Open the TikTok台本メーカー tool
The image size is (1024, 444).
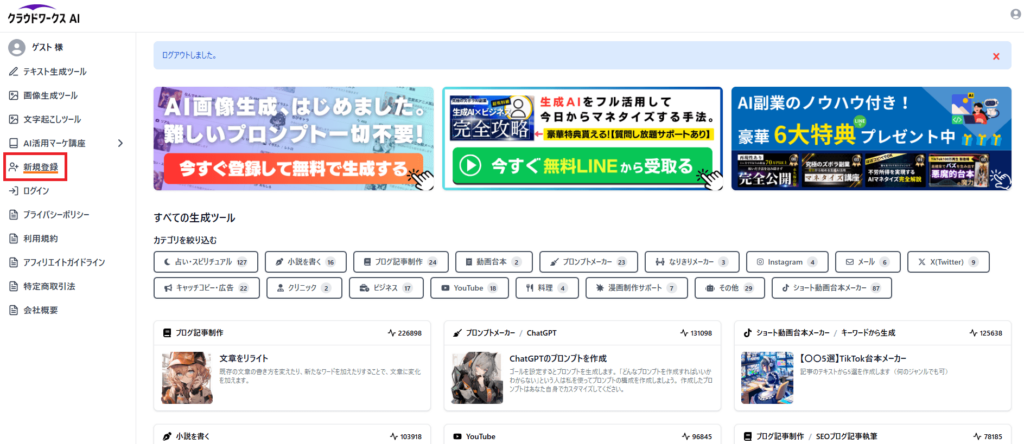coord(872,366)
